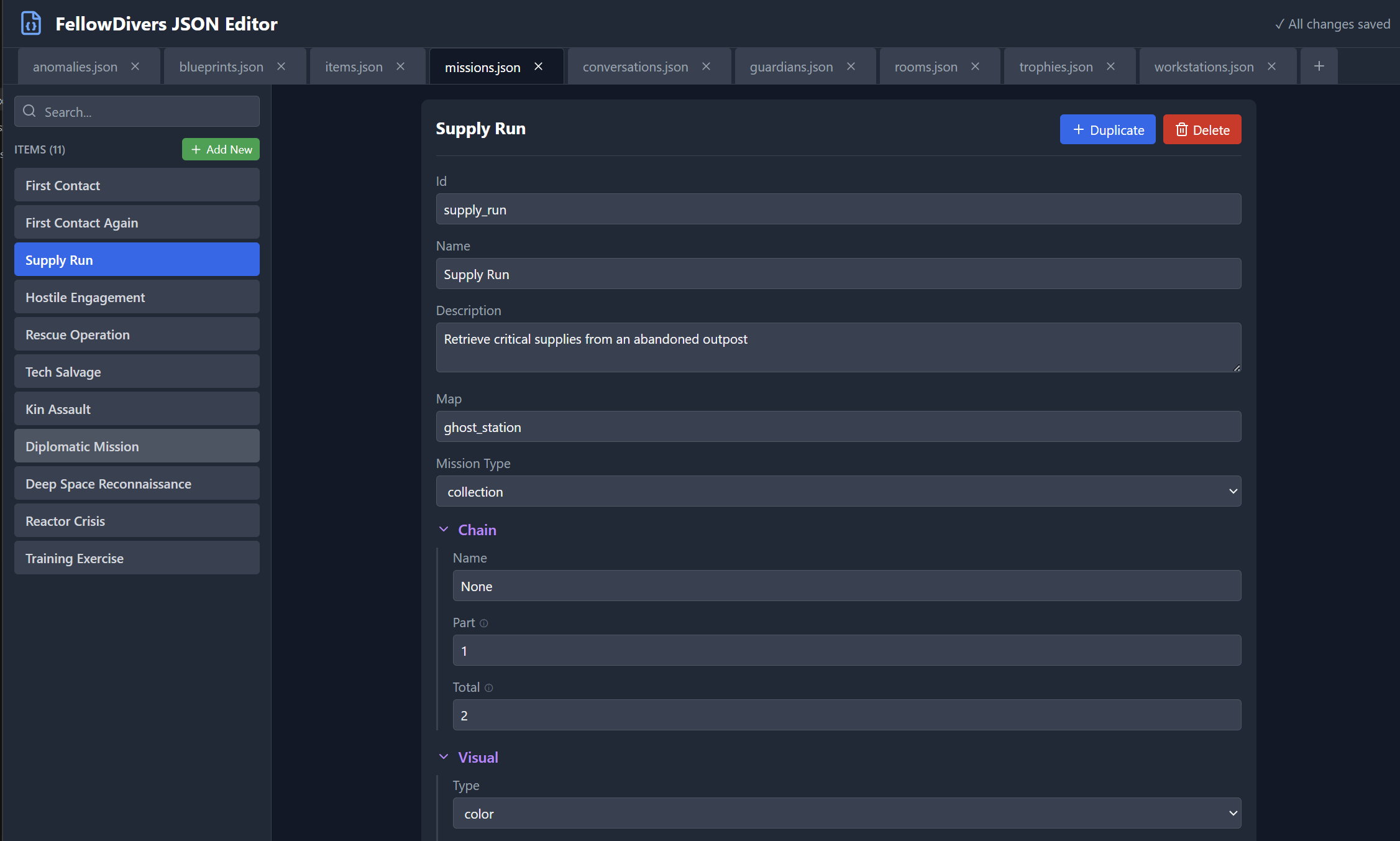Click the search magnifier icon in the sidebar
The height and width of the screenshot is (841, 1400).
[29, 111]
